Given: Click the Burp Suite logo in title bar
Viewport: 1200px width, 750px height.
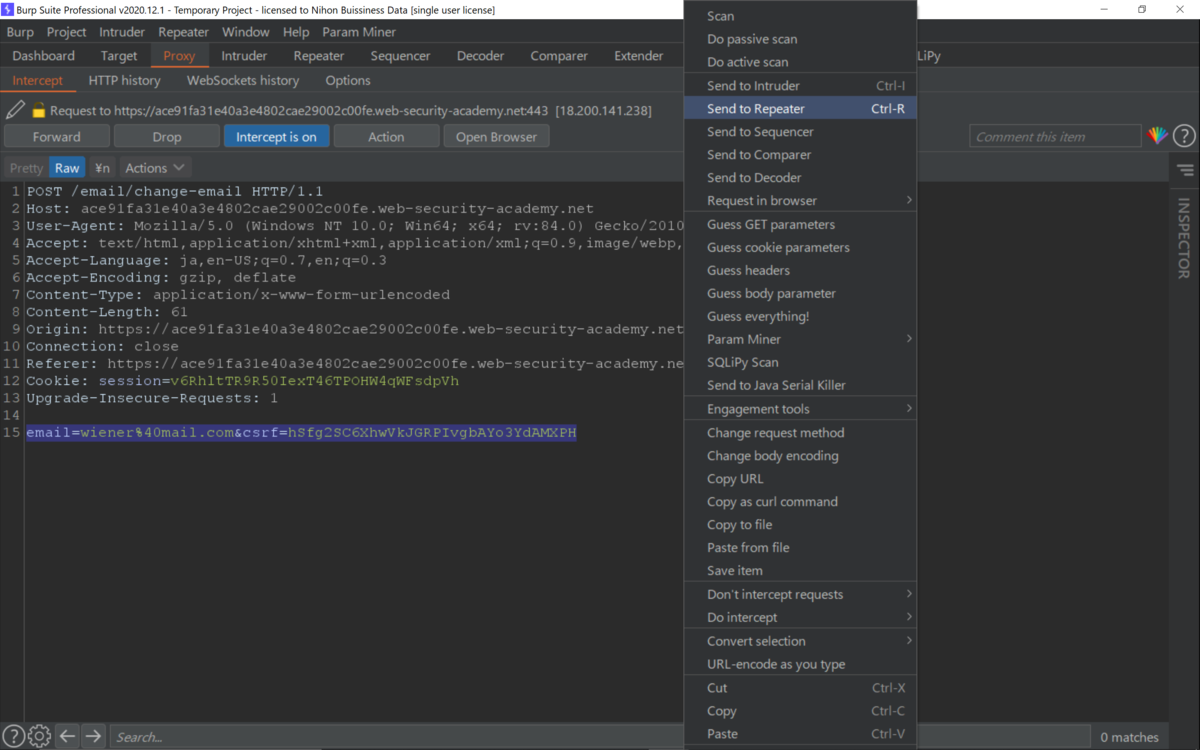Looking at the screenshot, I should coord(8,9).
